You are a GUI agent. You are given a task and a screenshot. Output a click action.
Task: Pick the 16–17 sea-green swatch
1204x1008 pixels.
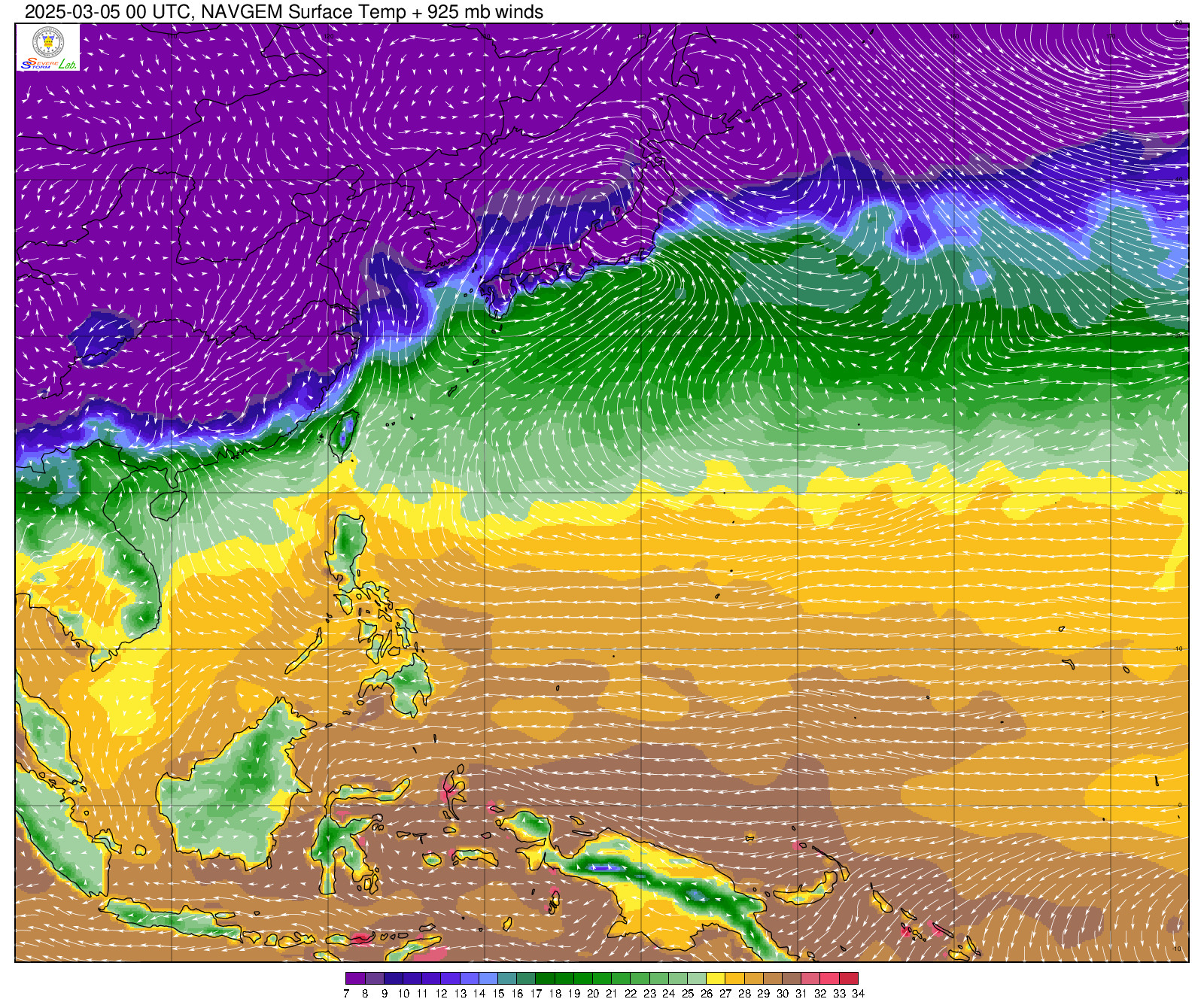[x=526, y=979]
